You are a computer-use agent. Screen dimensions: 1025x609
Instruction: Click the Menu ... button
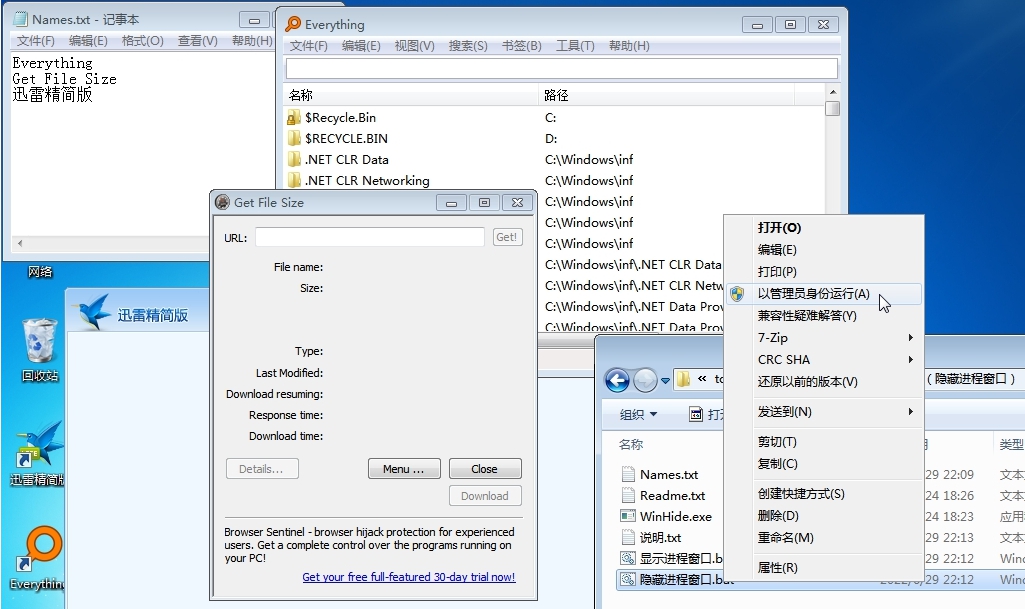point(404,469)
